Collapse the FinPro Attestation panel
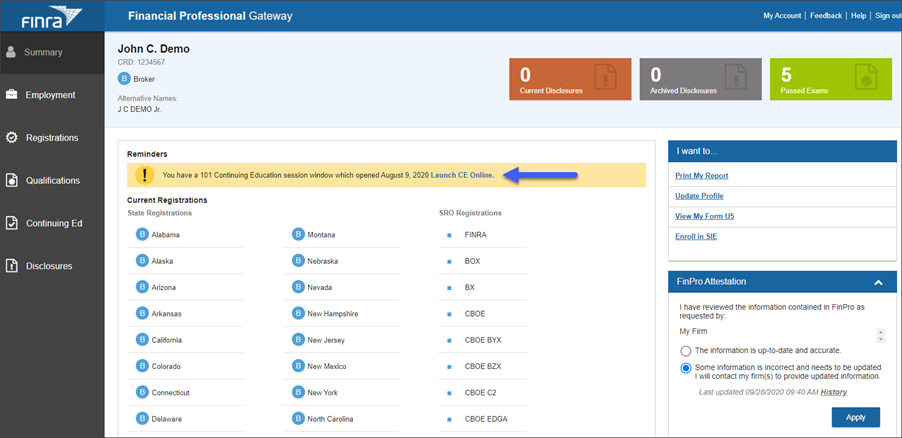Screen dimensions: 902x438 (x=878, y=282)
